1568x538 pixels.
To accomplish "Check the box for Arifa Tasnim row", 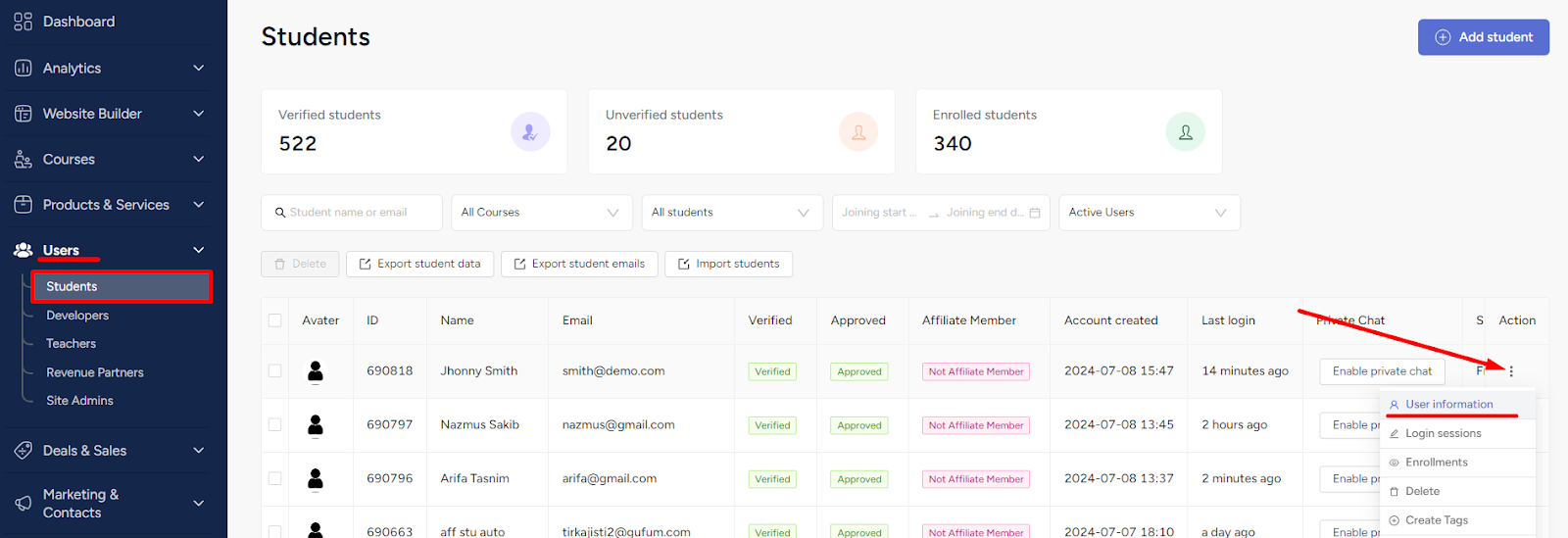I will pos(275,479).
